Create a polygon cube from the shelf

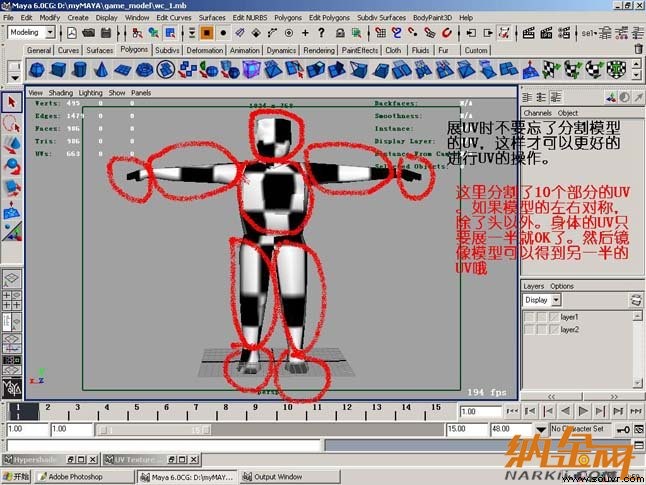tap(59, 69)
